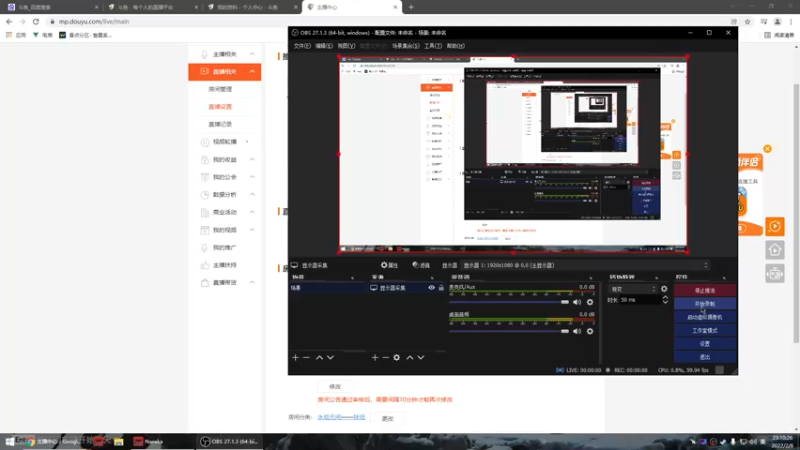Click the 工作室模式 studio mode button
Viewport: 800px width, 450px height.
705,330
